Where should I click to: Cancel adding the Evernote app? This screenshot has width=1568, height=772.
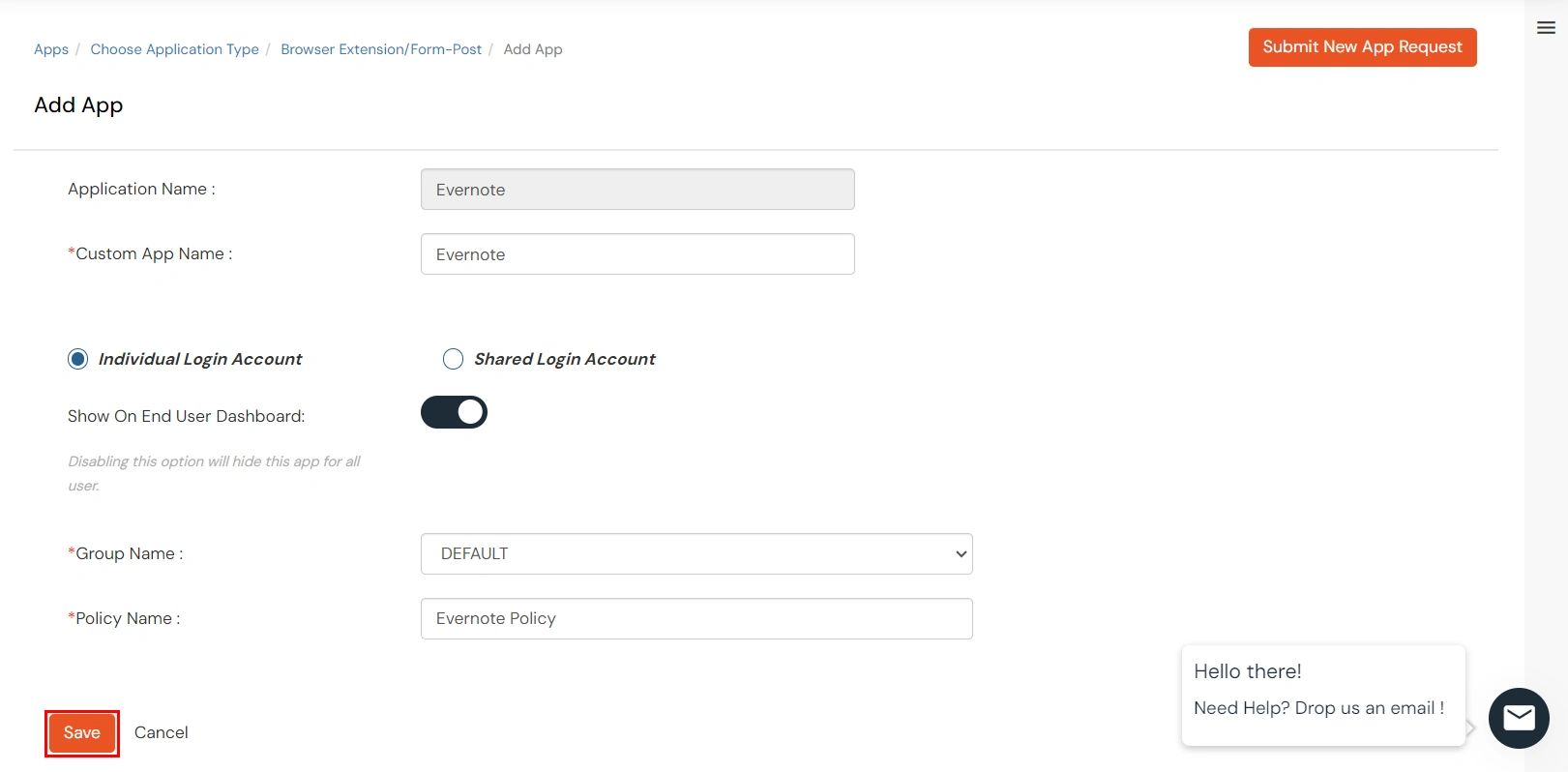[x=161, y=732]
